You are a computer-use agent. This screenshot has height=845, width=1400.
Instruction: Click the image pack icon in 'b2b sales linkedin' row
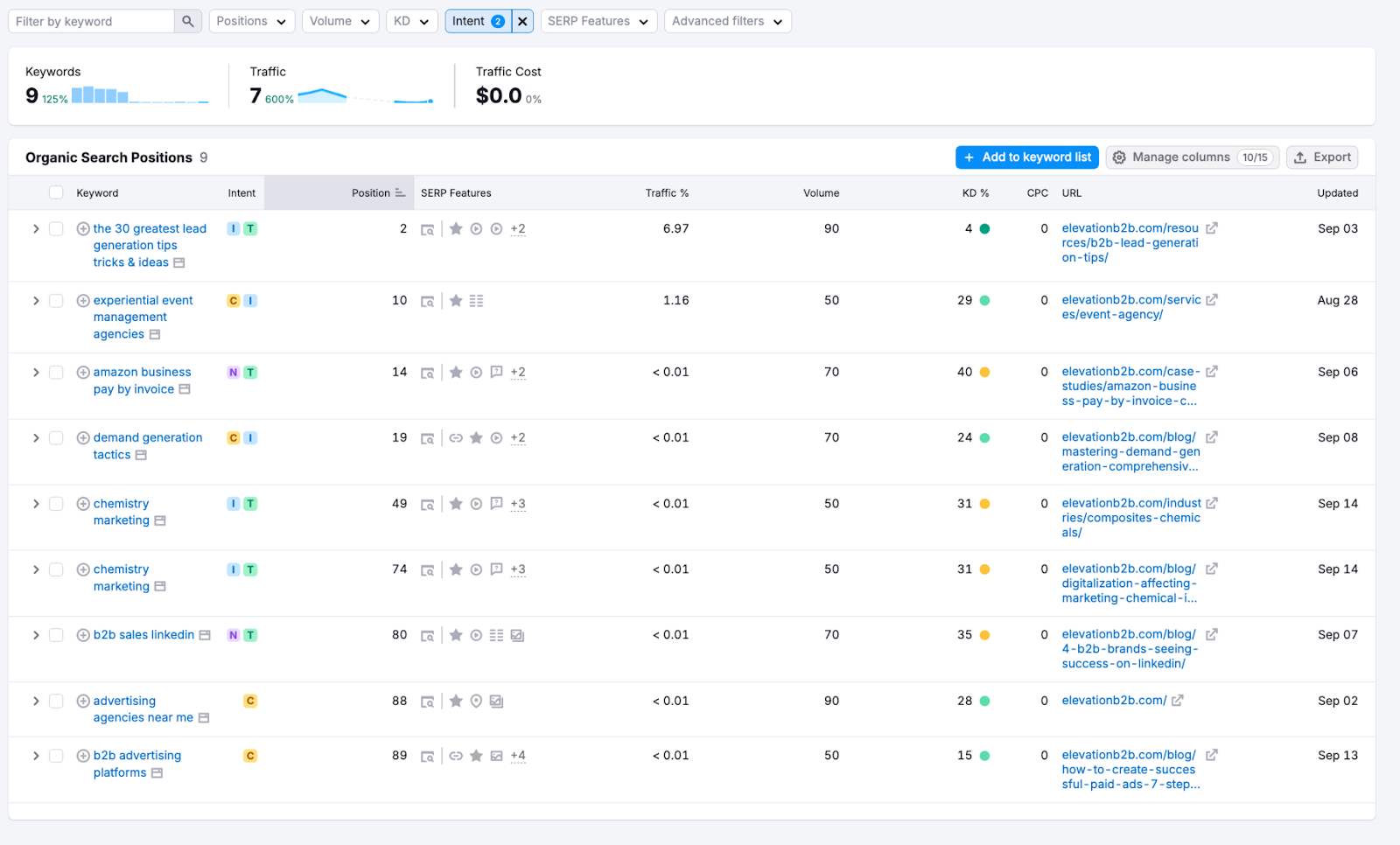click(x=517, y=636)
